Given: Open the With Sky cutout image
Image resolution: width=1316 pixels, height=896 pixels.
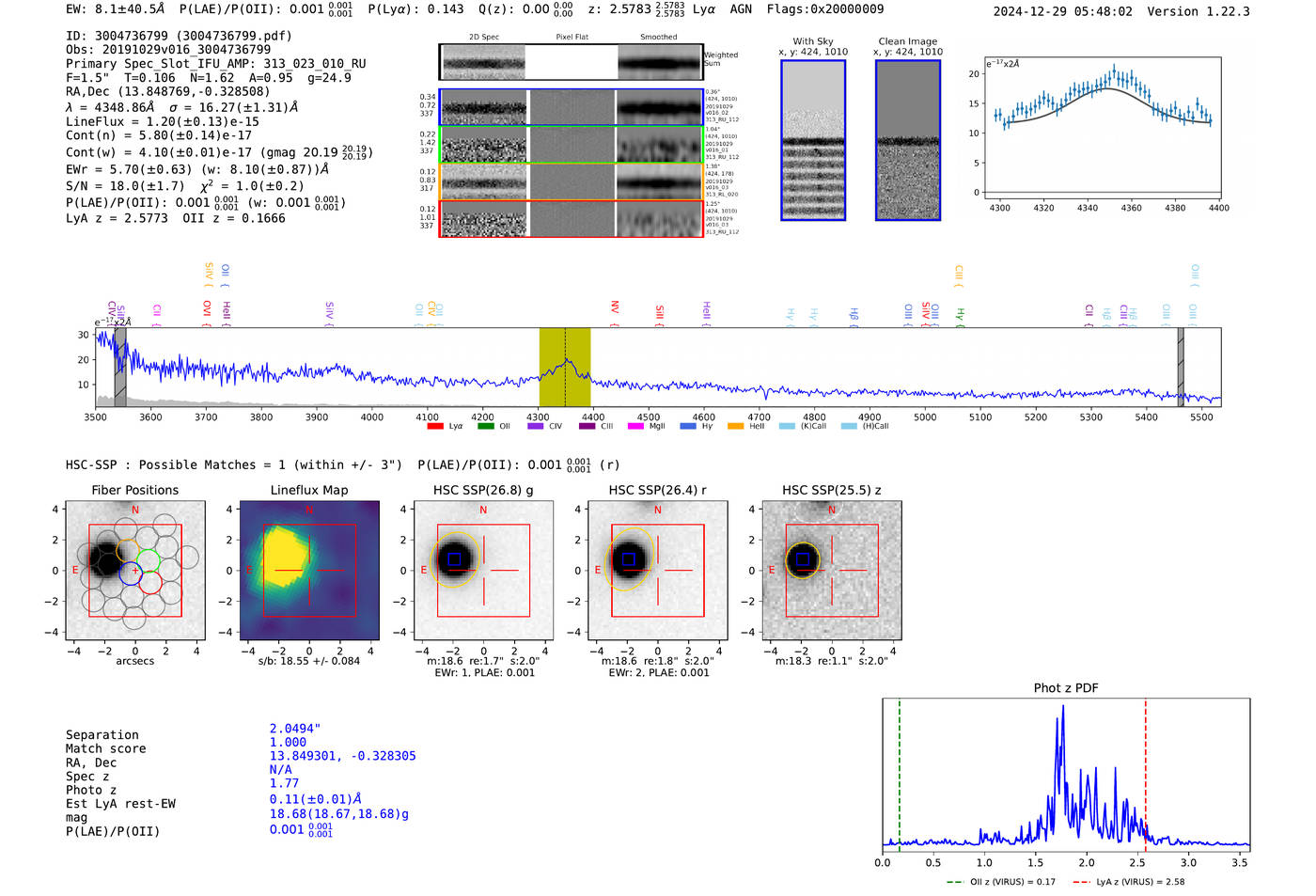Looking at the screenshot, I should pos(813,140).
